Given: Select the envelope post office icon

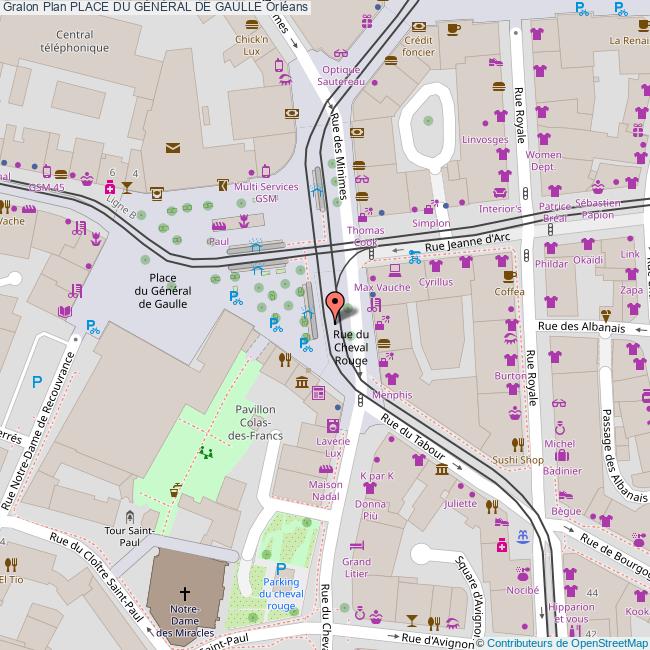Looking at the screenshot, I should (x=173, y=148).
